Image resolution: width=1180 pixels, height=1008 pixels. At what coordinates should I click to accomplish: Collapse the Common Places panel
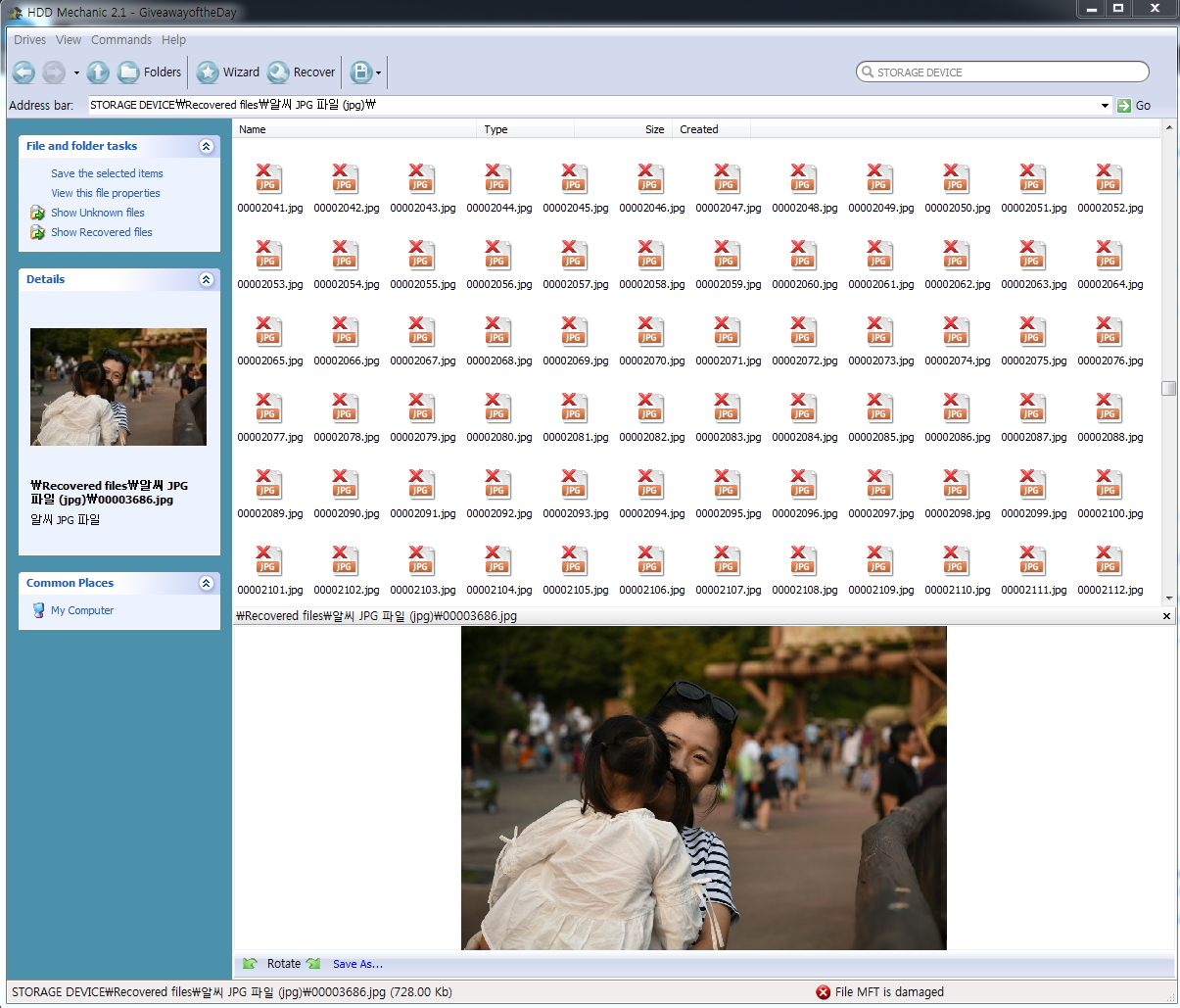(x=206, y=583)
